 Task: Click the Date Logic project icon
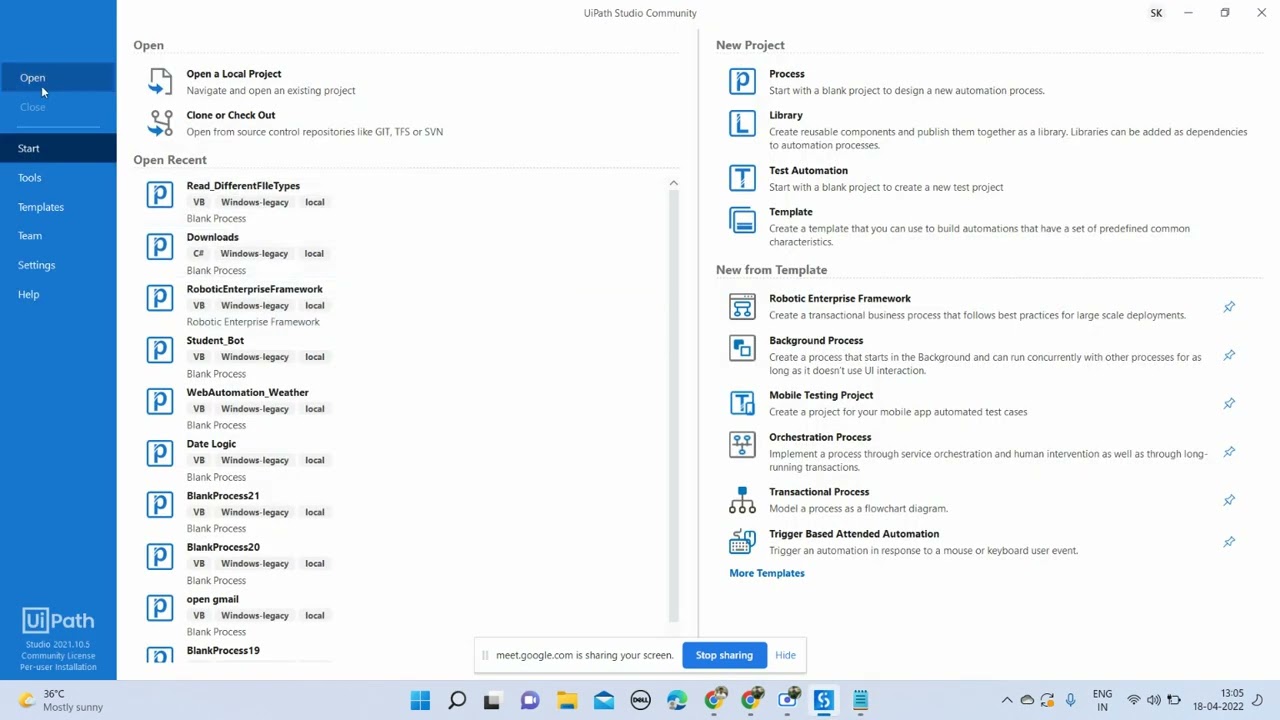pyautogui.click(x=160, y=453)
